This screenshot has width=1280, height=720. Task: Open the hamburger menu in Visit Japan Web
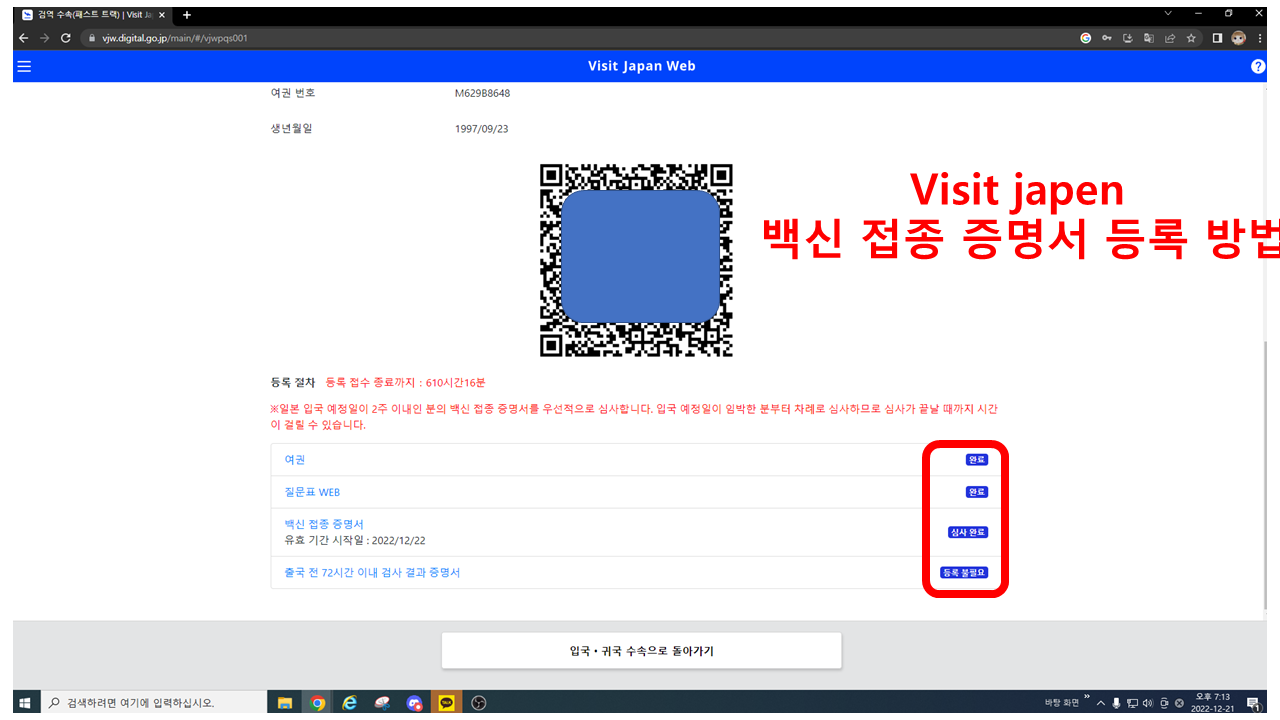pos(24,66)
